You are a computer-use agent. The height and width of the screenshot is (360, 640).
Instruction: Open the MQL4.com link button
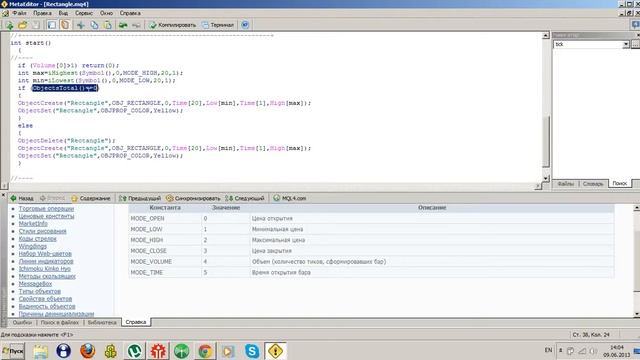tap(290, 198)
